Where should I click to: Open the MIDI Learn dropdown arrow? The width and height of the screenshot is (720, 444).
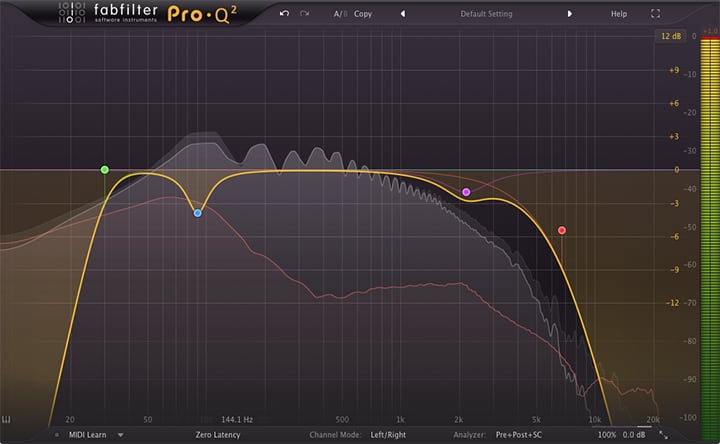[x=120, y=435]
